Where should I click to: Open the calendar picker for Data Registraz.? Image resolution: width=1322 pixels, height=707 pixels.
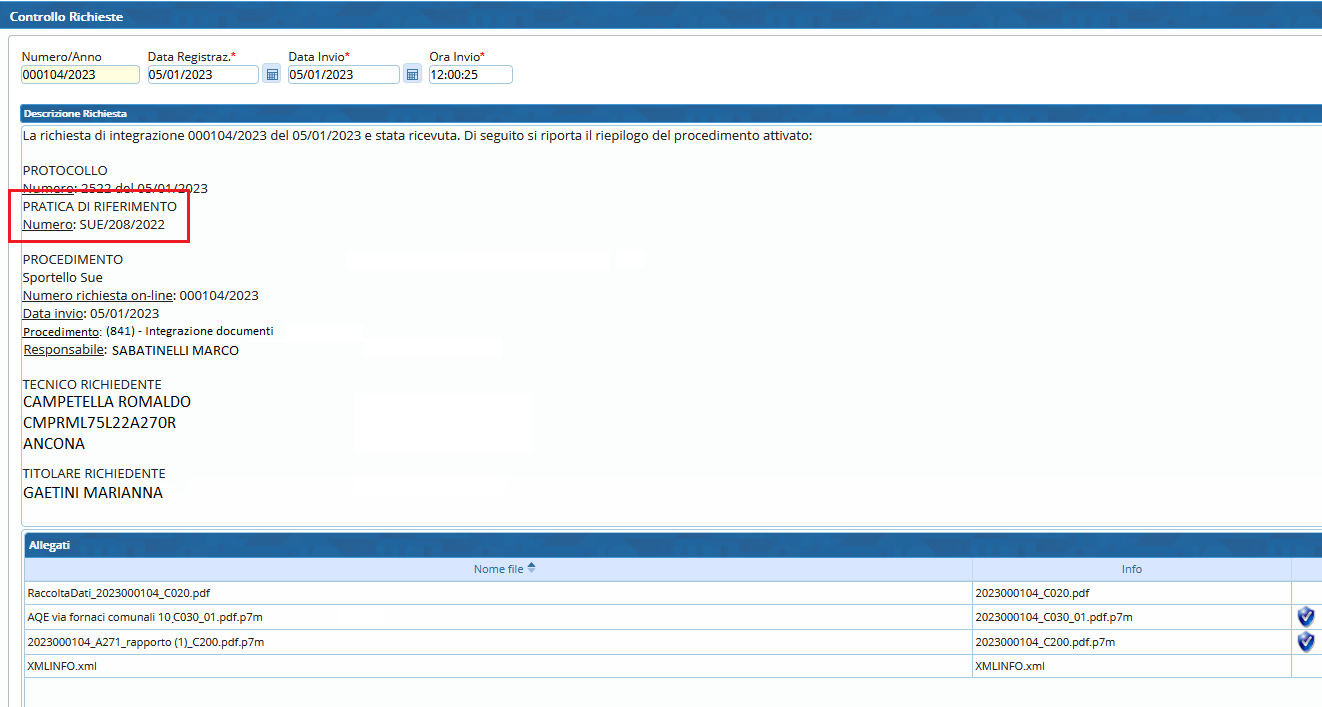(x=271, y=75)
